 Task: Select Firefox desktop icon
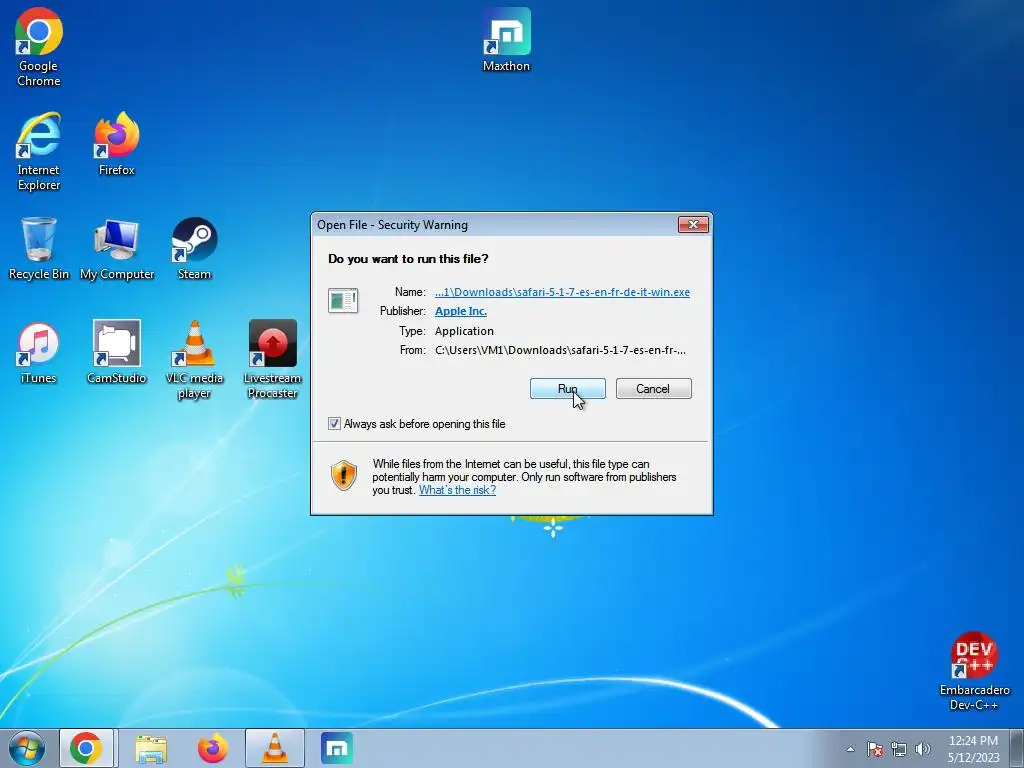[x=116, y=144]
